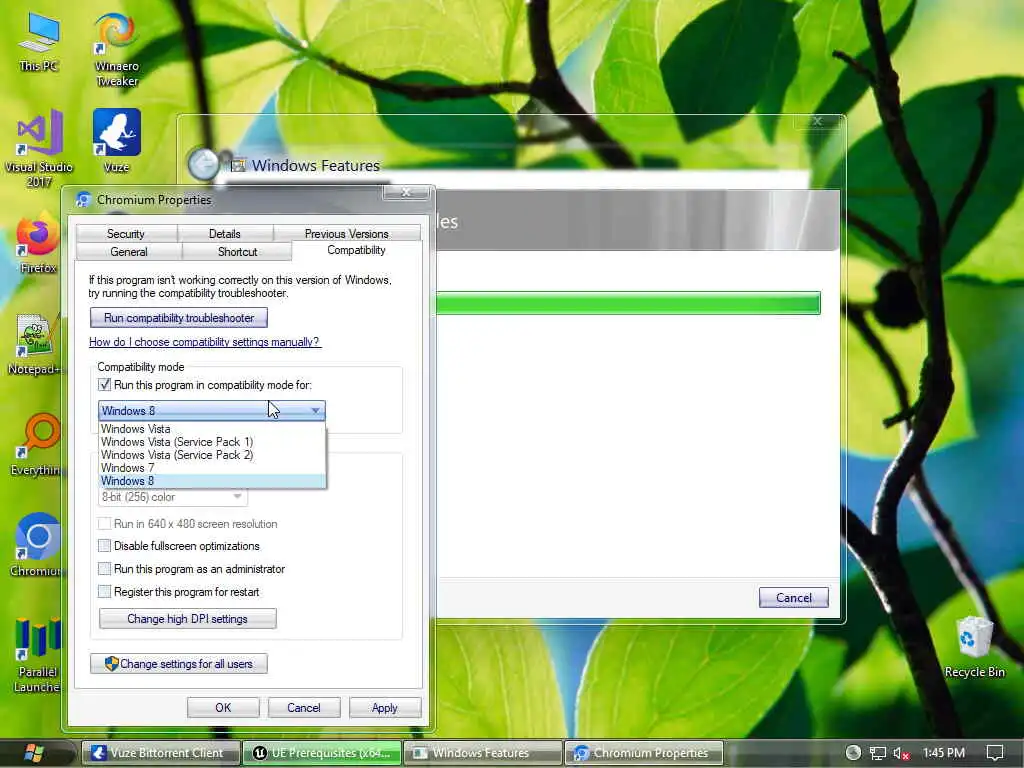Close the Chromium Properties dialog
1024x768 pixels.
coord(406,192)
